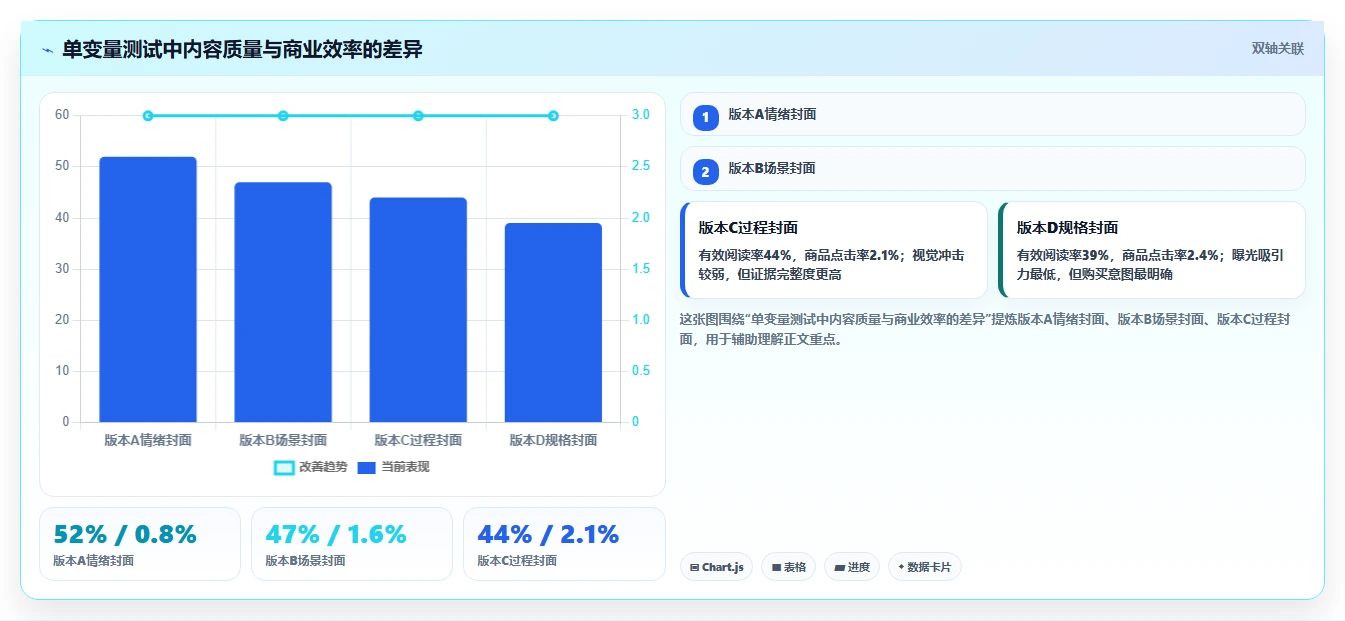Screen dimensions: 1345x621
Task: Click the text 有效阅读率44% in 版本C card
Action: 746,256
